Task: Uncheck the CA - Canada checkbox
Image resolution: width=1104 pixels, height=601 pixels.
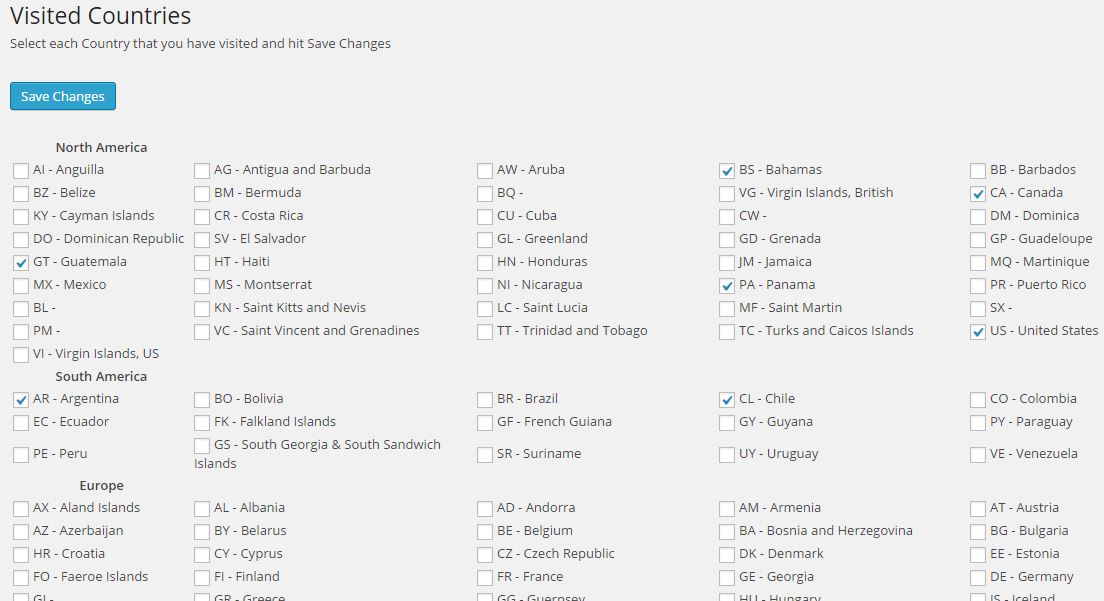Action: coord(978,194)
